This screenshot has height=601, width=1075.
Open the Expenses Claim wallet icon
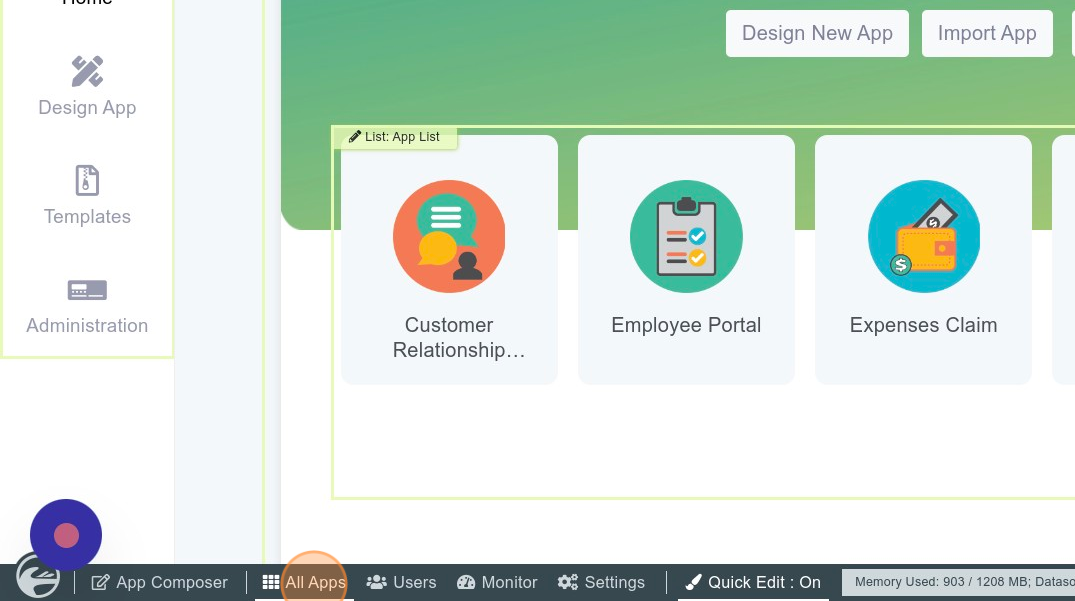(x=923, y=236)
